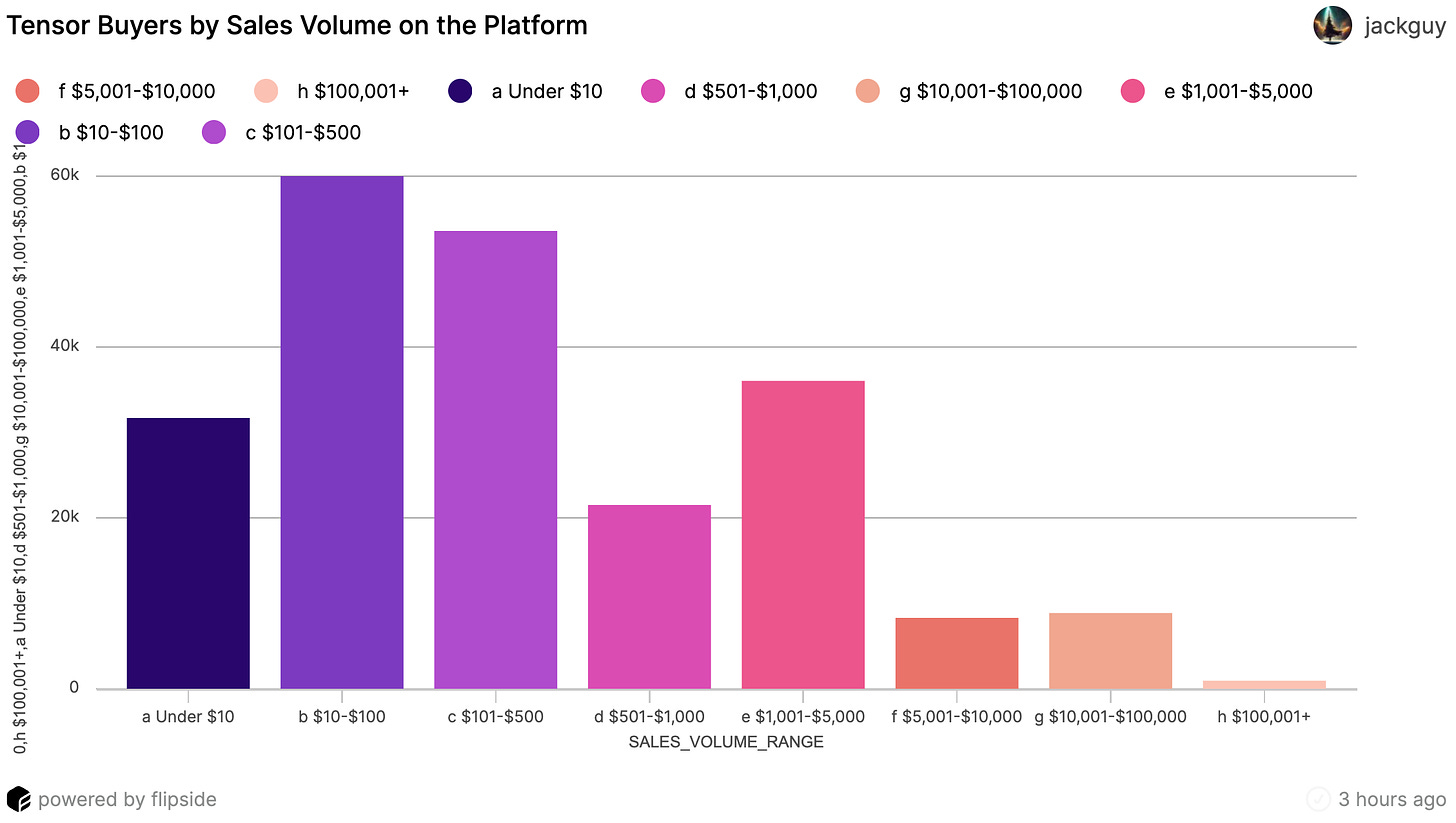The image size is (1456, 823).
Task: Click the chart title Tensor Buyers by Sales Volume
Action: 297,25
